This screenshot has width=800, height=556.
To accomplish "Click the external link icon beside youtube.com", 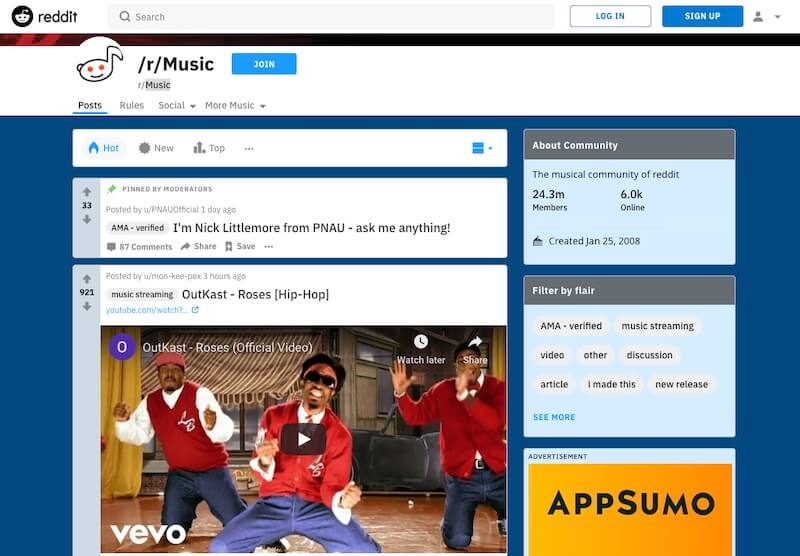I will click(x=195, y=310).
